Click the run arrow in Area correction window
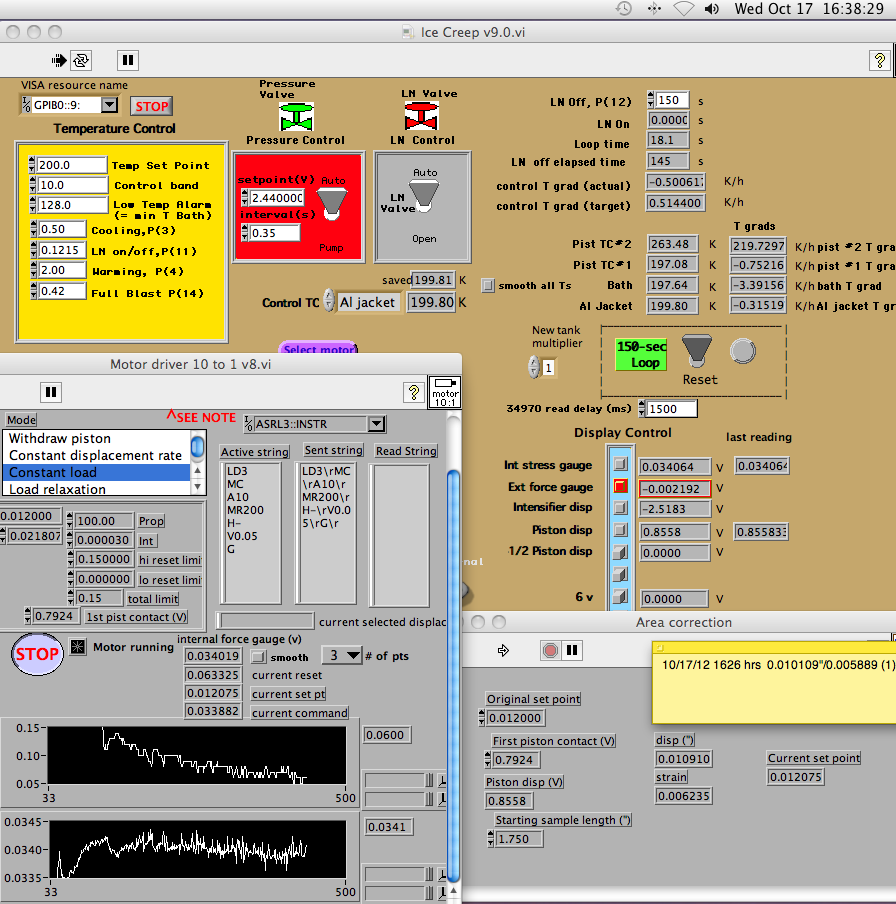The width and height of the screenshot is (896, 904). click(x=503, y=650)
